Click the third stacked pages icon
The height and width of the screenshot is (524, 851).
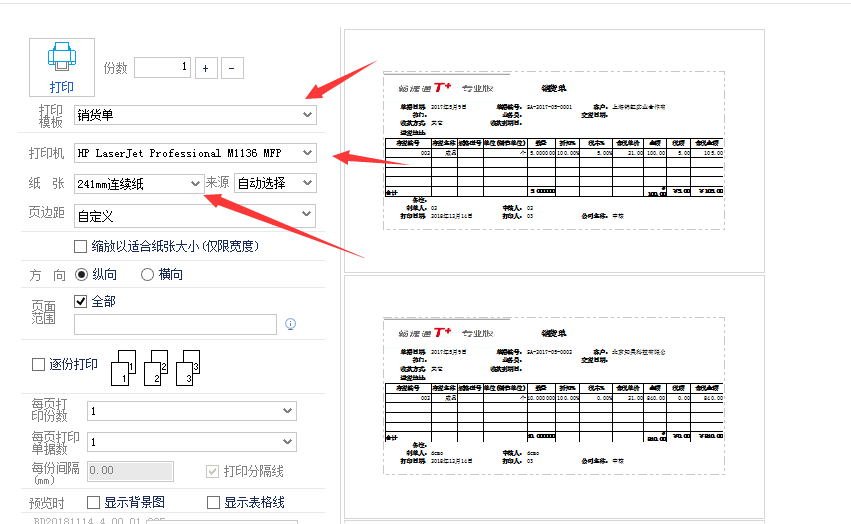188,367
